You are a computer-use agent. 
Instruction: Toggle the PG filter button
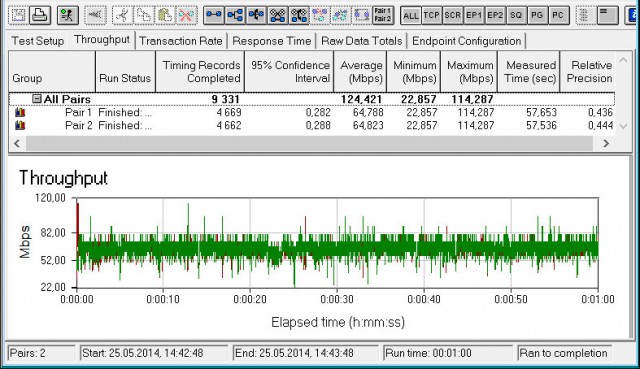(x=538, y=16)
